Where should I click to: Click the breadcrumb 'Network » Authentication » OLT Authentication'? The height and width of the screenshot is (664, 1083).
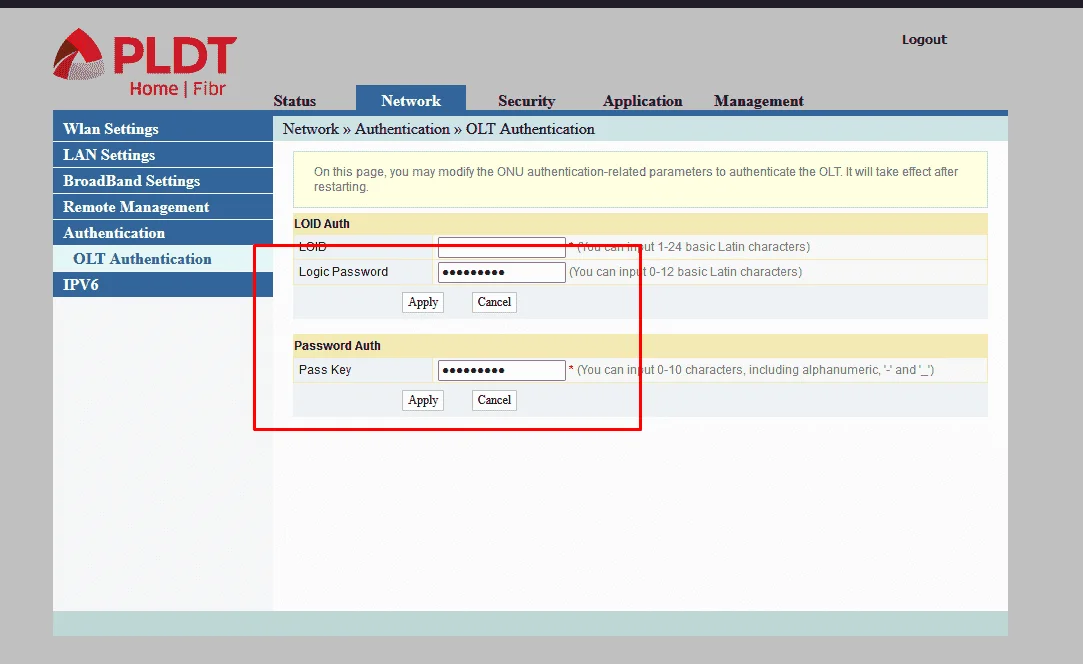pos(439,129)
